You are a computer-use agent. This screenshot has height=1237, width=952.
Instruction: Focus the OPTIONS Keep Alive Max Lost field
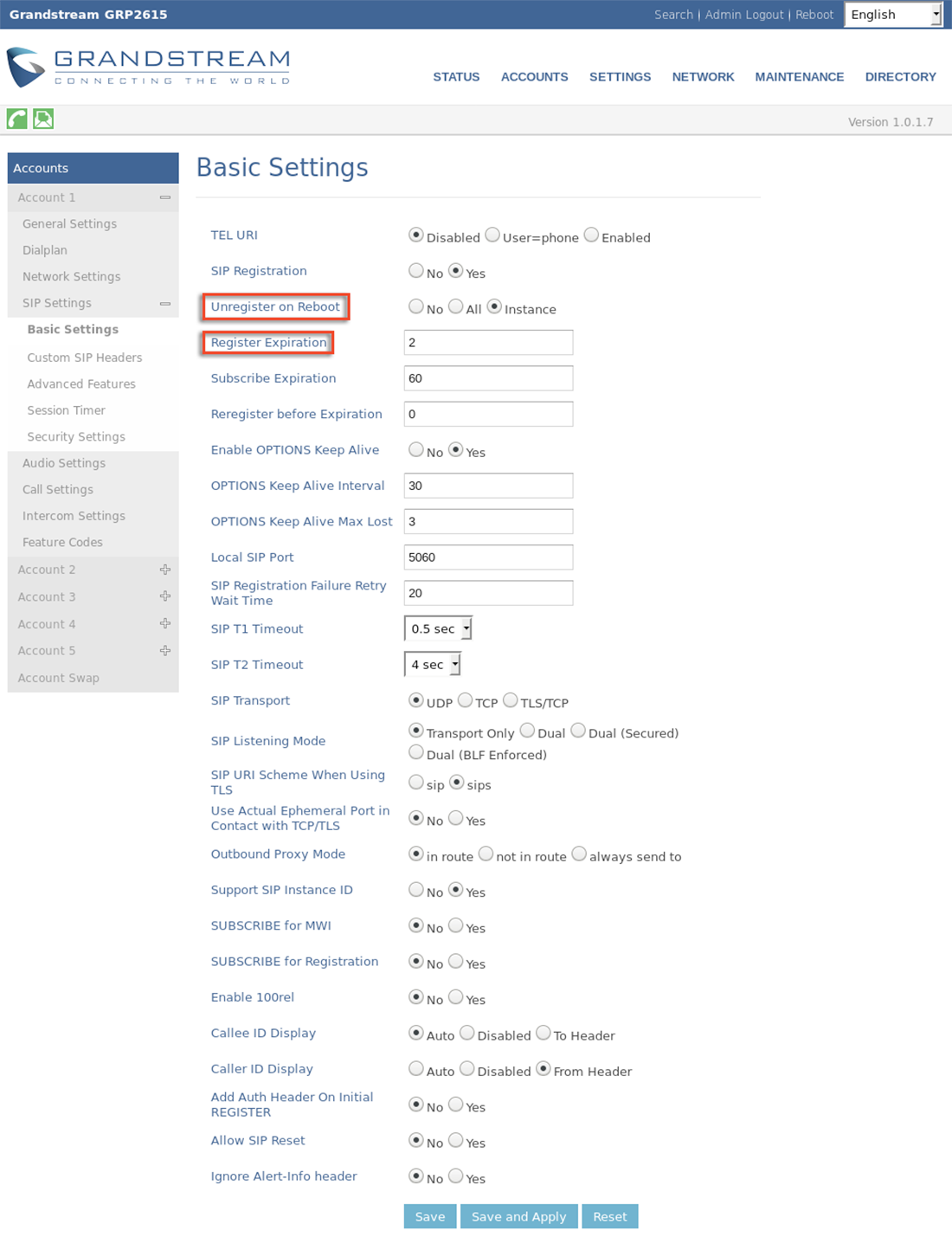(x=488, y=521)
